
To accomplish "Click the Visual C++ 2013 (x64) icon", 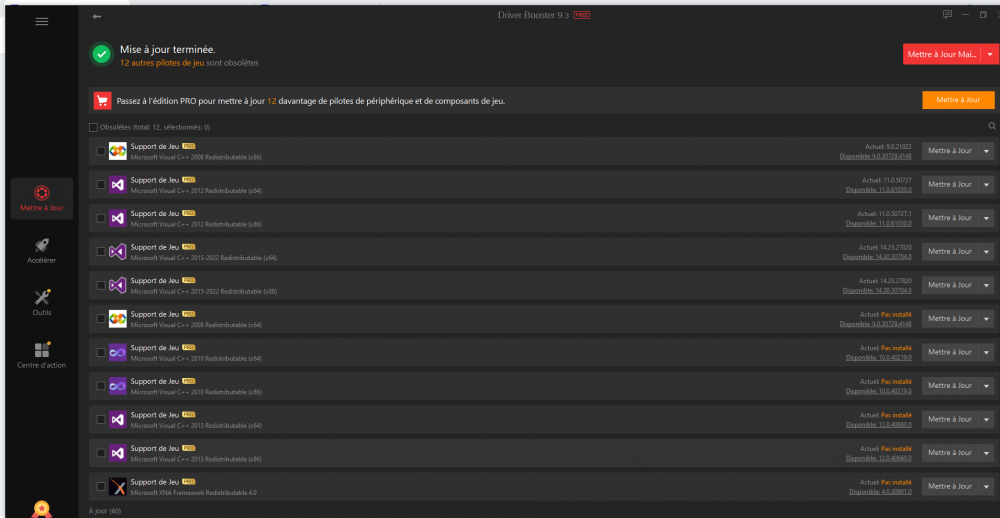I will [x=118, y=419].
